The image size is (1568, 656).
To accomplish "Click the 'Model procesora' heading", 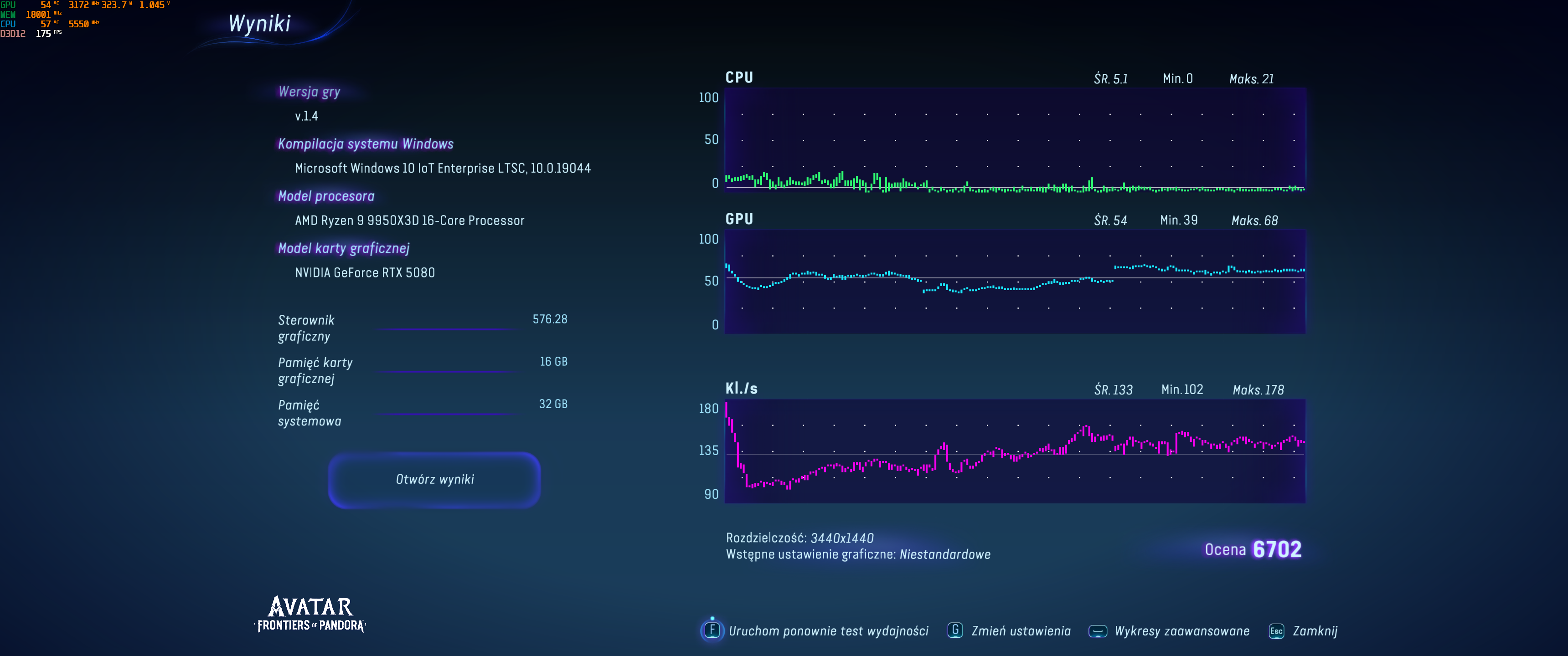I will point(325,196).
